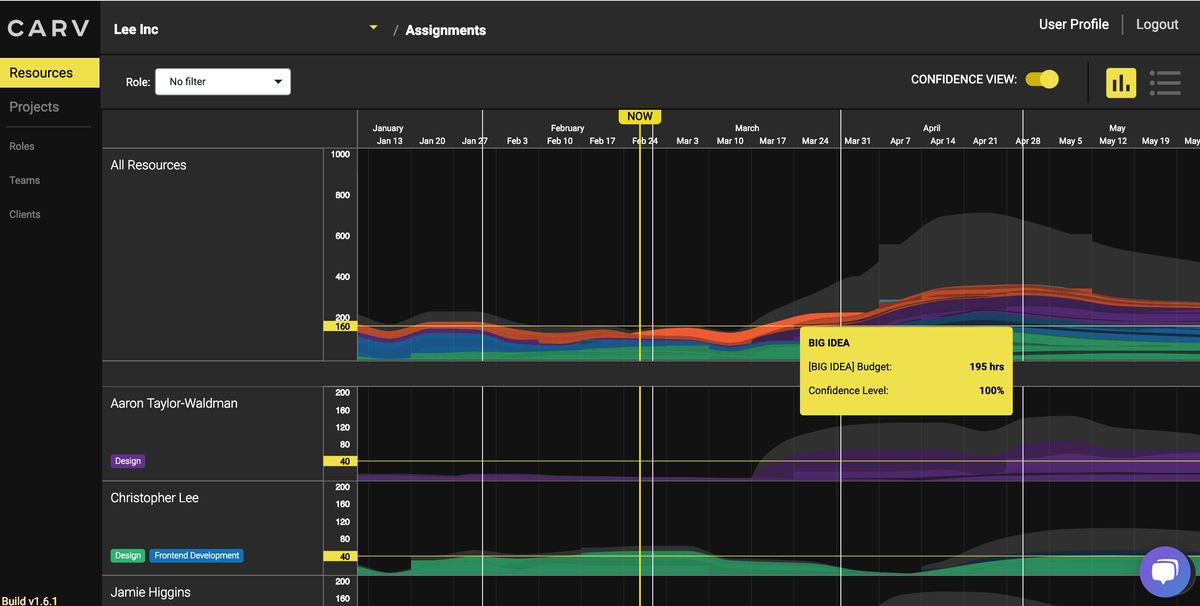Click the Assignments breadcrumb
The image size is (1200, 606).
tap(445, 30)
